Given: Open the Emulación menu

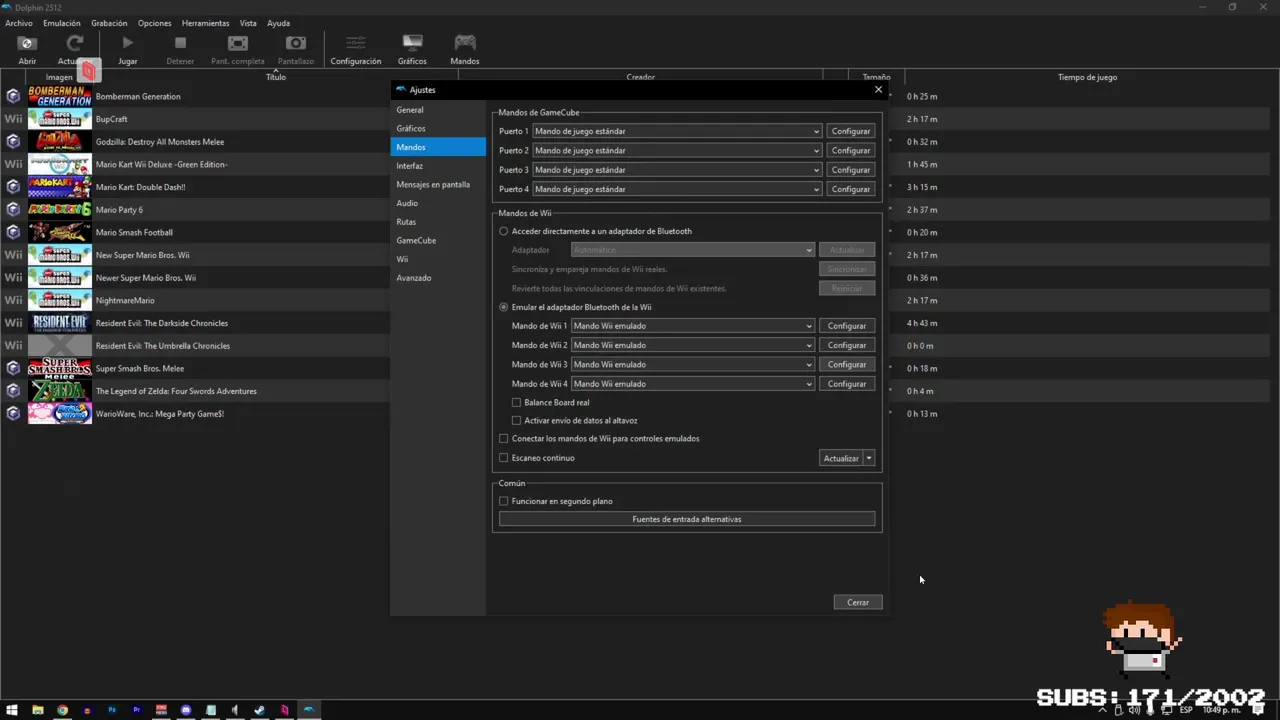Looking at the screenshot, I should pos(62,23).
